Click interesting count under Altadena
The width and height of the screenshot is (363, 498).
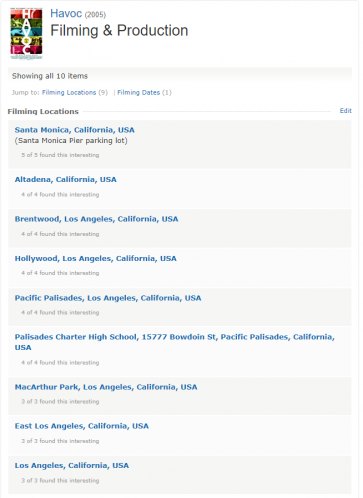coord(60,194)
